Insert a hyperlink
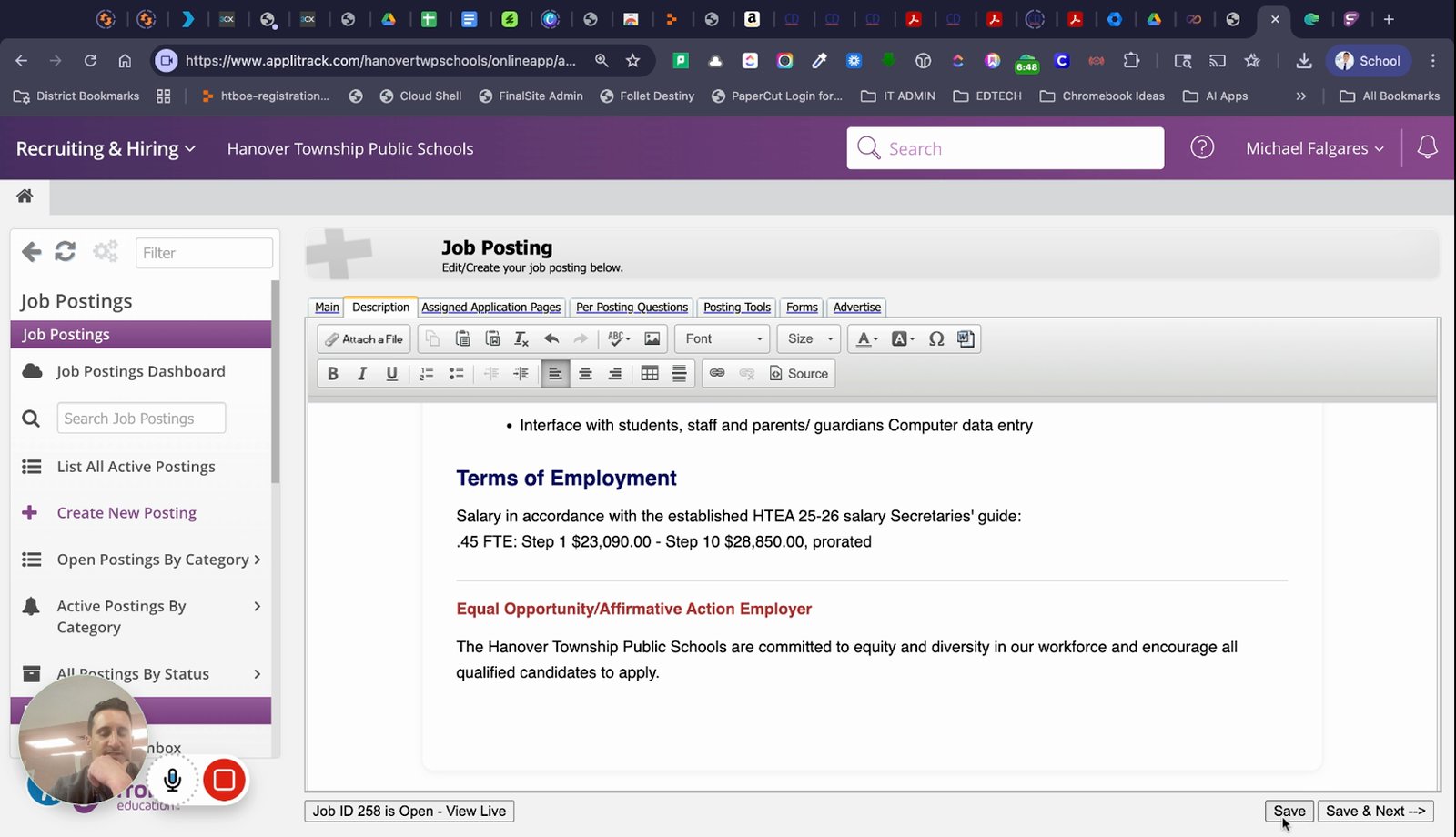1456x837 pixels. (x=717, y=374)
